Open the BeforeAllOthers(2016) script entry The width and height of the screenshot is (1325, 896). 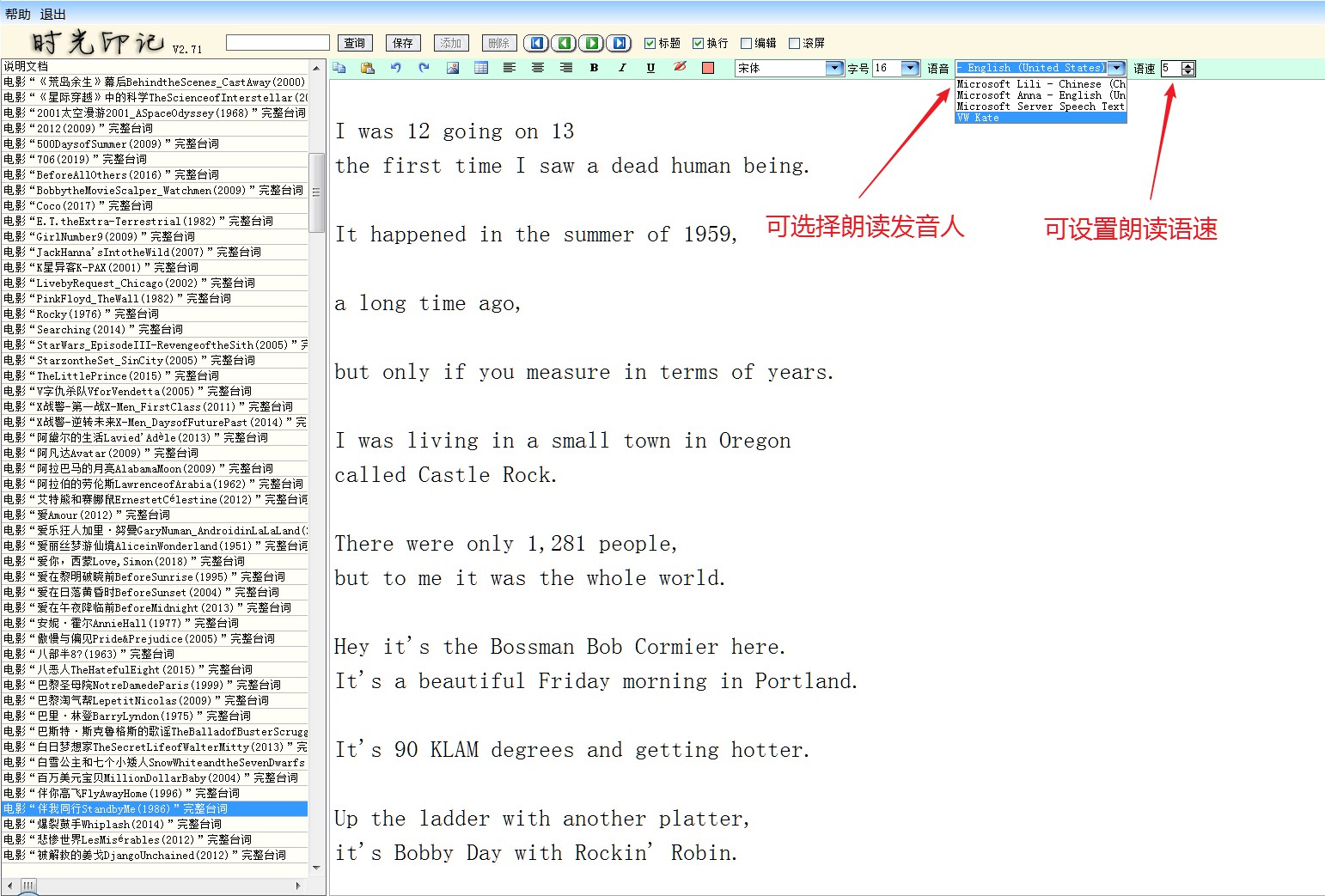coord(155,174)
